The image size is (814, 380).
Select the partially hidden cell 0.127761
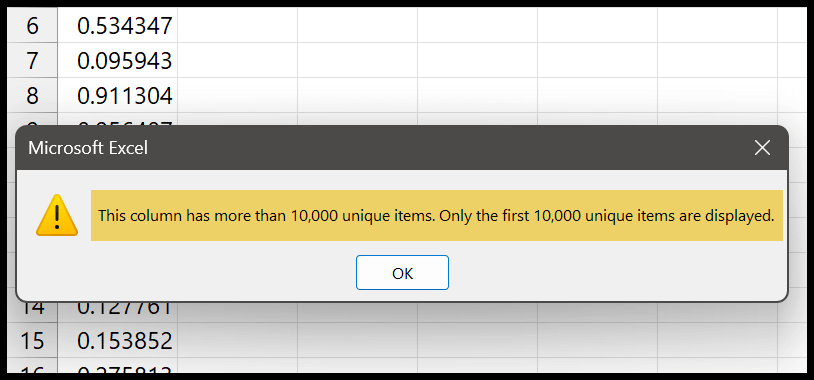coord(118,312)
